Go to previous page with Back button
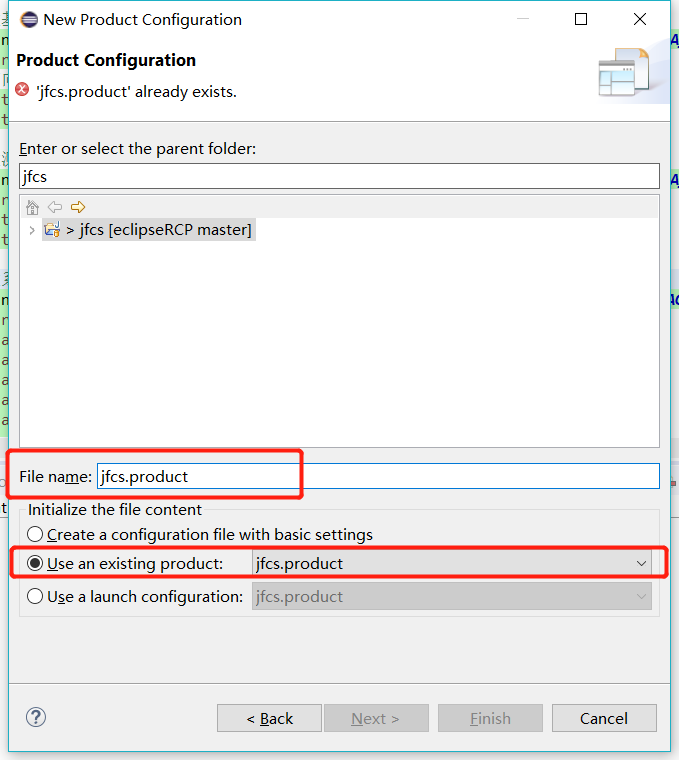 pos(269,718)
